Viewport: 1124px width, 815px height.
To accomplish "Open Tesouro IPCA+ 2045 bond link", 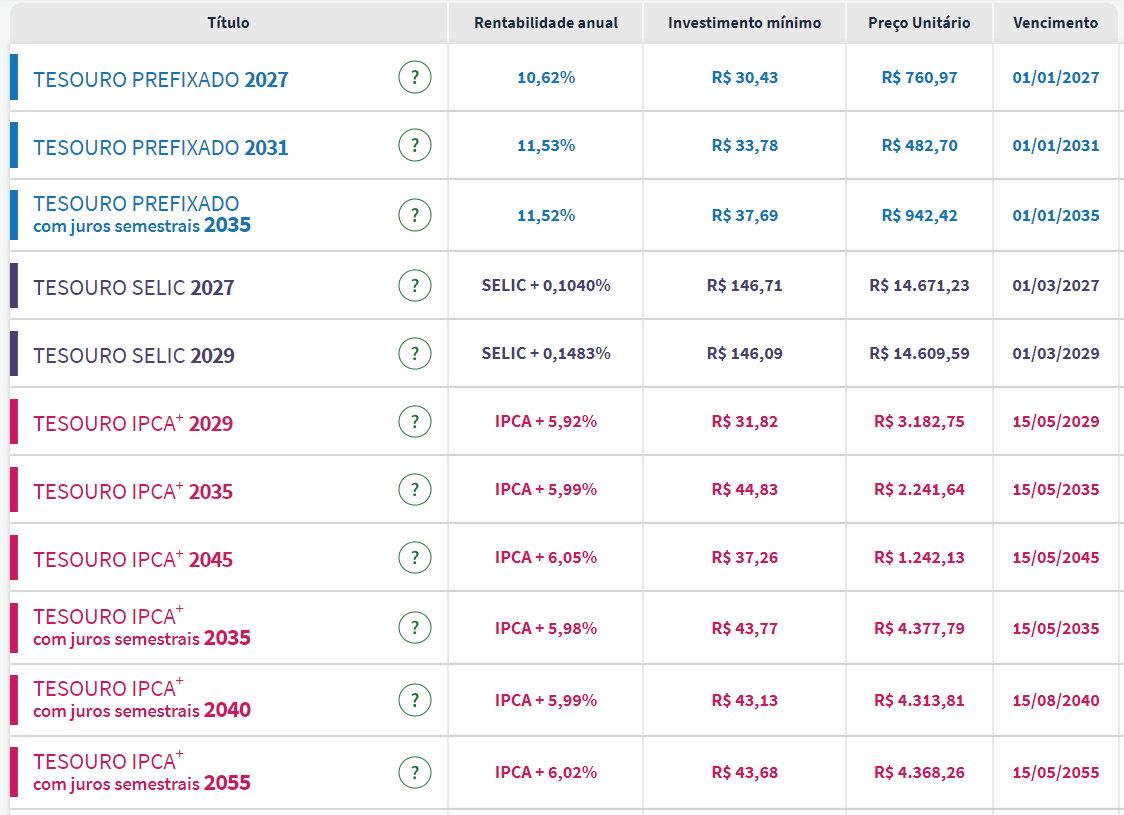I will 132,560.
